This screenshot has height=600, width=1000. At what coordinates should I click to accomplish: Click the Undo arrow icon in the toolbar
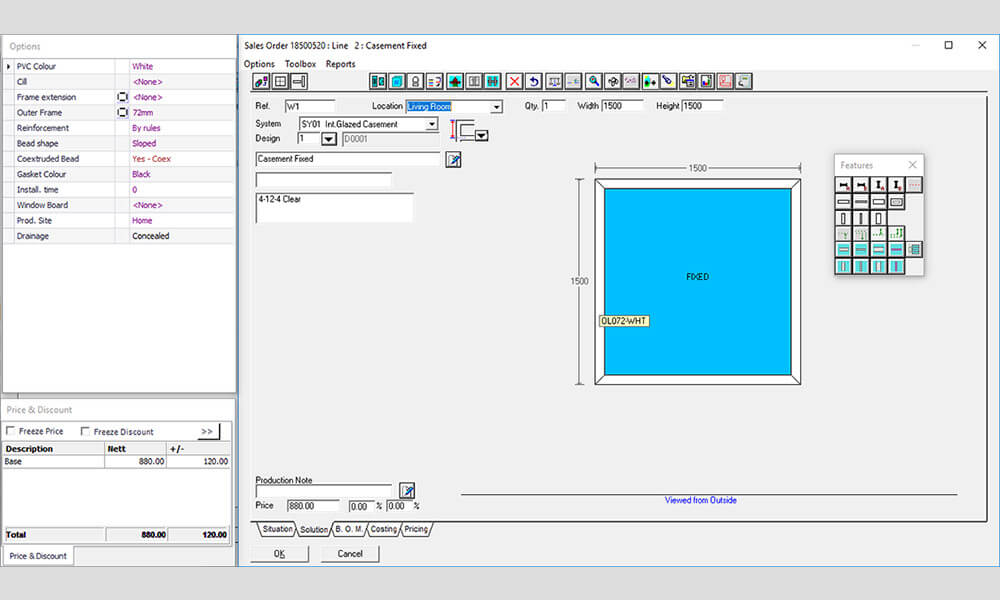[533, 81]
